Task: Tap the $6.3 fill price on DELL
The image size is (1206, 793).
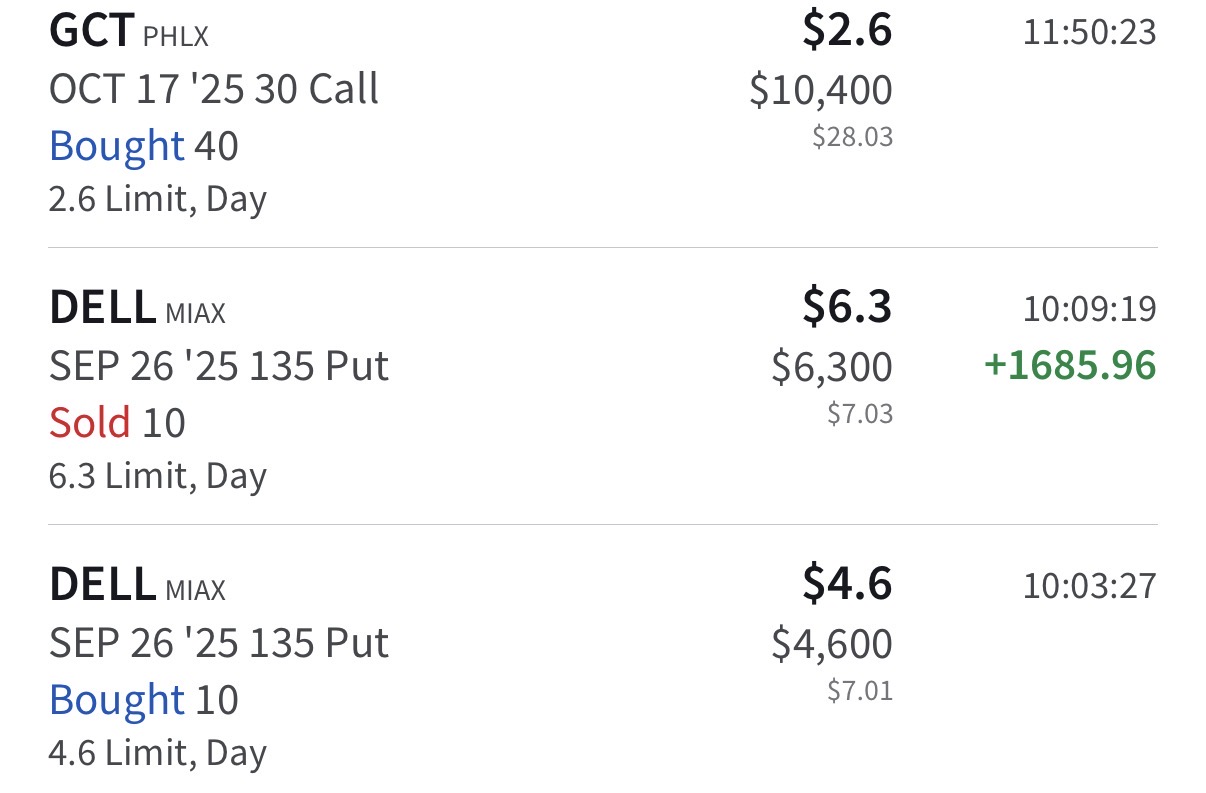Action: pyautogui.click(x=847, y=308)
